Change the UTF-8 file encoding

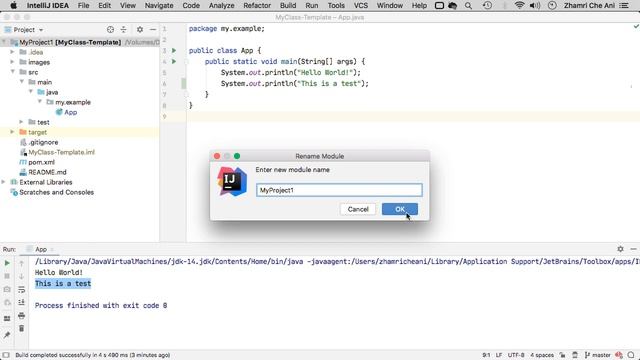coord(516,355)
